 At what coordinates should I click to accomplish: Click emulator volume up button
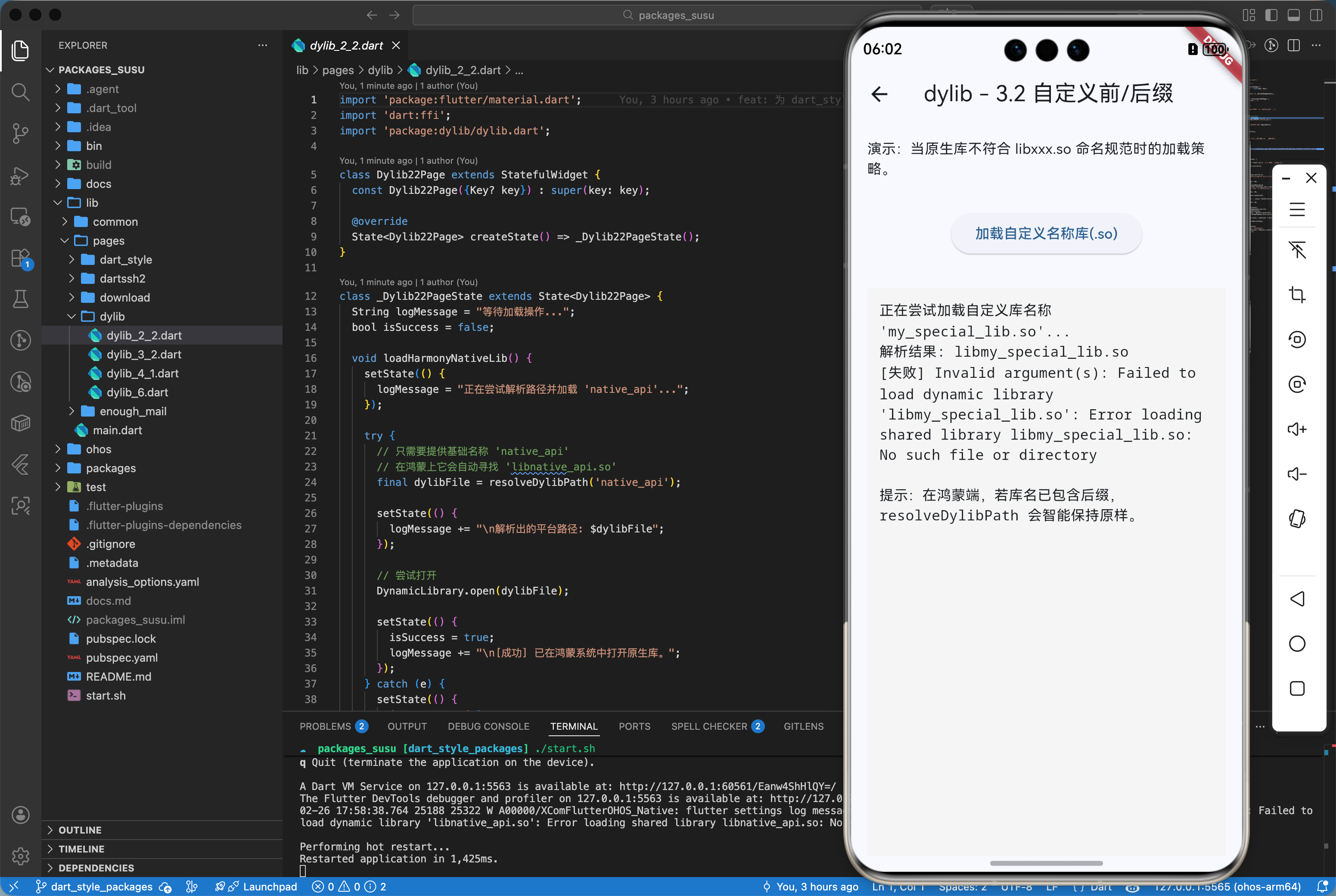coord(1296,429)
